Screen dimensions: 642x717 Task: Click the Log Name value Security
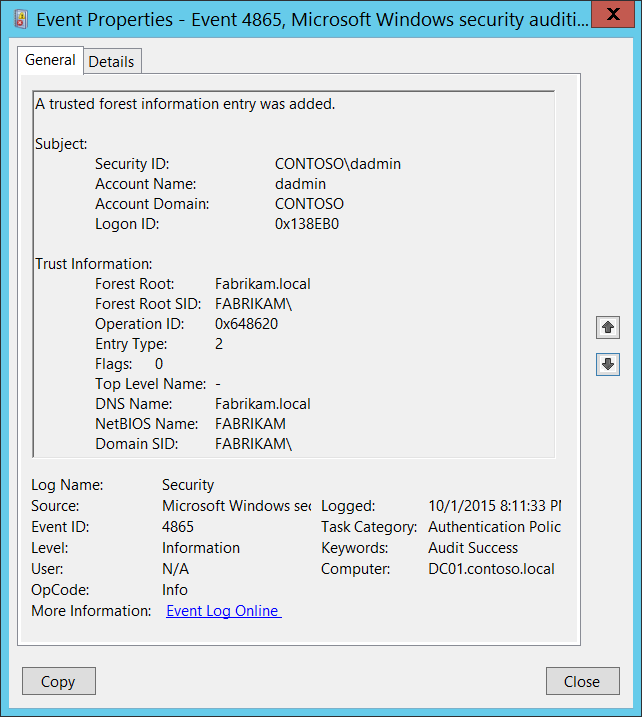tap(188, 485)
